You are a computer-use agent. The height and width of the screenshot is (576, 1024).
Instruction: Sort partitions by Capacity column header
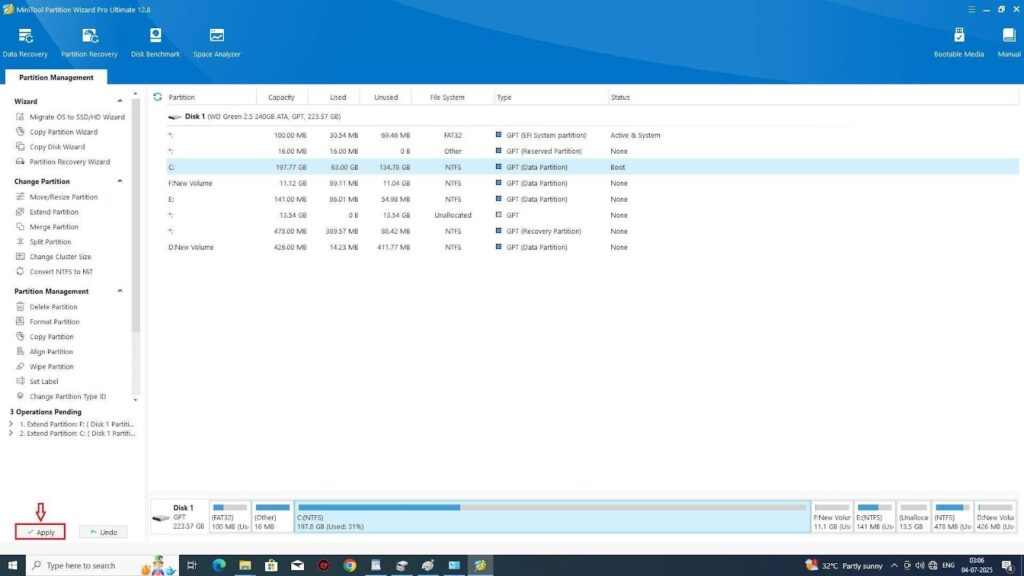click(x=281, y=97)
